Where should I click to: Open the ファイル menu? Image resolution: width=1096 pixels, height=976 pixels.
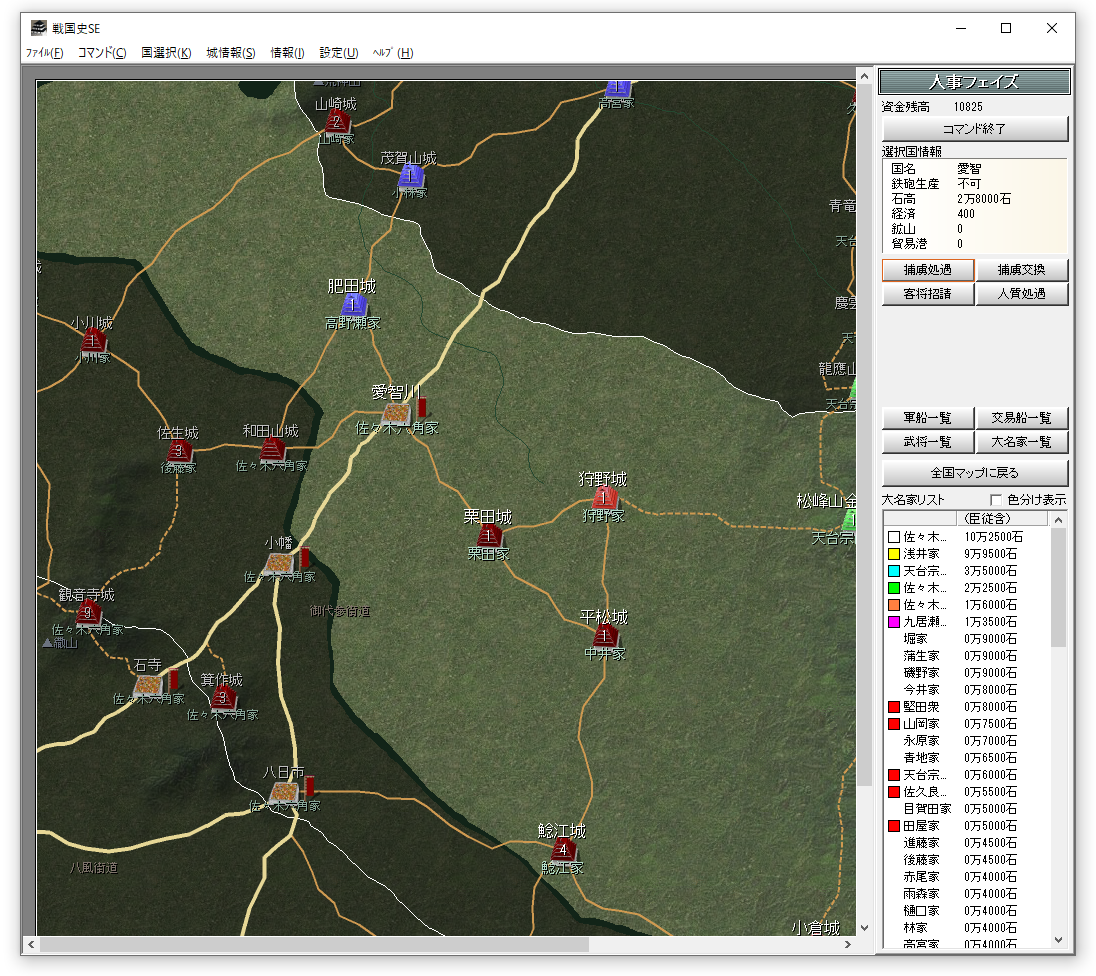pyautogui.click(x=44, y=53)
